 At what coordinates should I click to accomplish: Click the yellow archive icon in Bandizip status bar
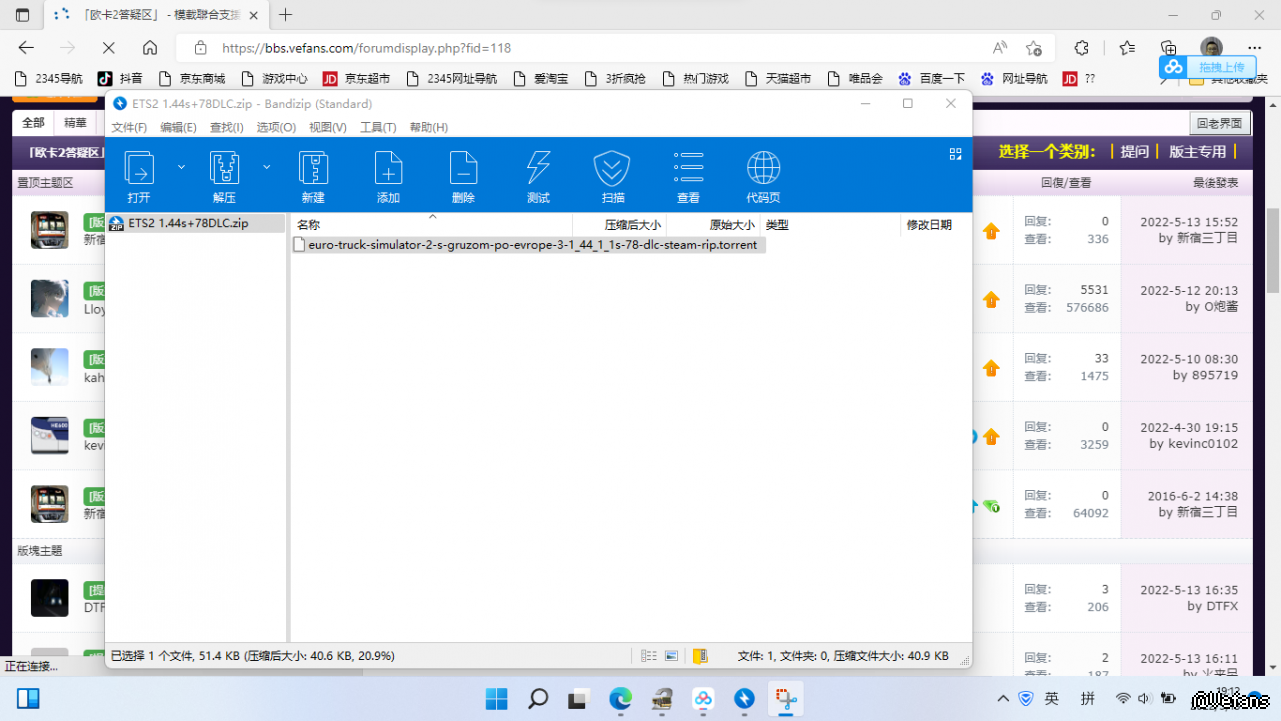pos(700,656)
